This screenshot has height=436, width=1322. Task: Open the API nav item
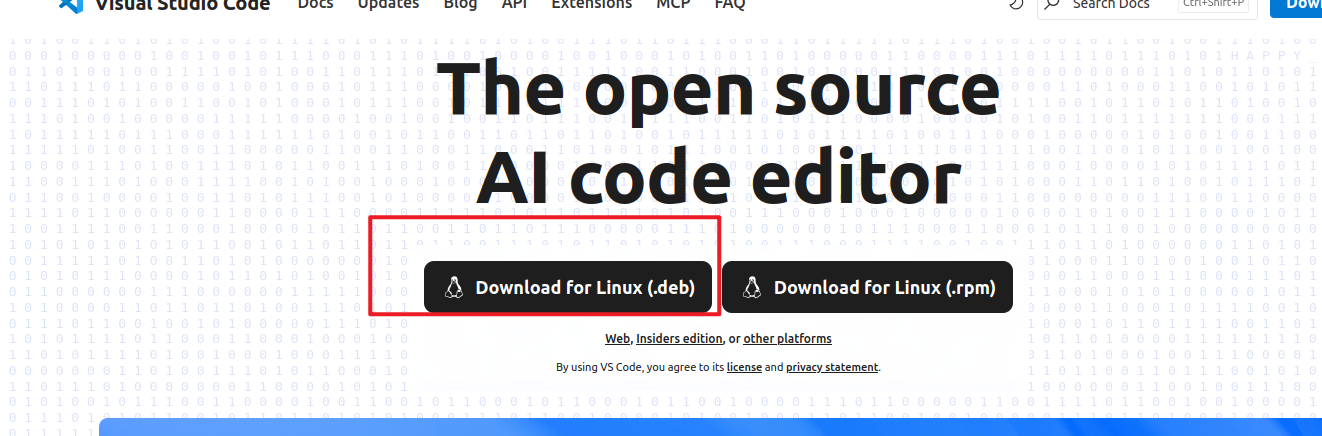pyautogui.click(x=514, y=4)
